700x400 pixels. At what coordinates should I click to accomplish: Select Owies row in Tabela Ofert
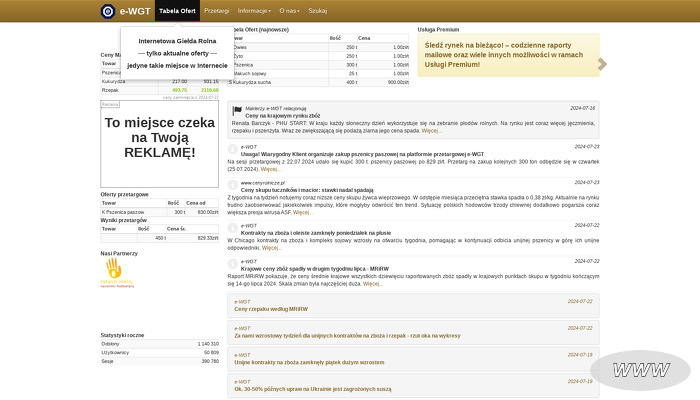pyautogui.click(x=318, y=47)
